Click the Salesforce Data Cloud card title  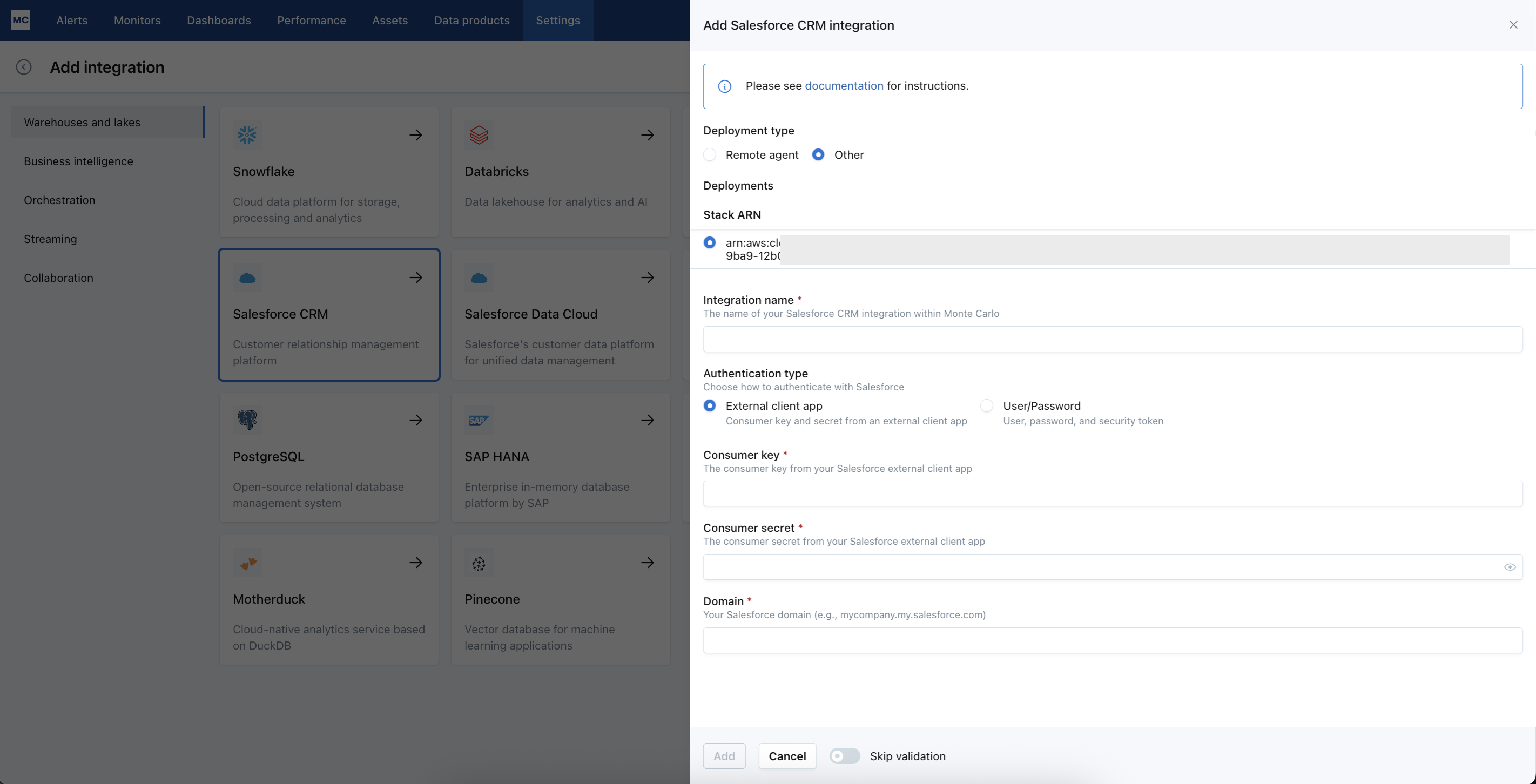[x=531, y=314]
